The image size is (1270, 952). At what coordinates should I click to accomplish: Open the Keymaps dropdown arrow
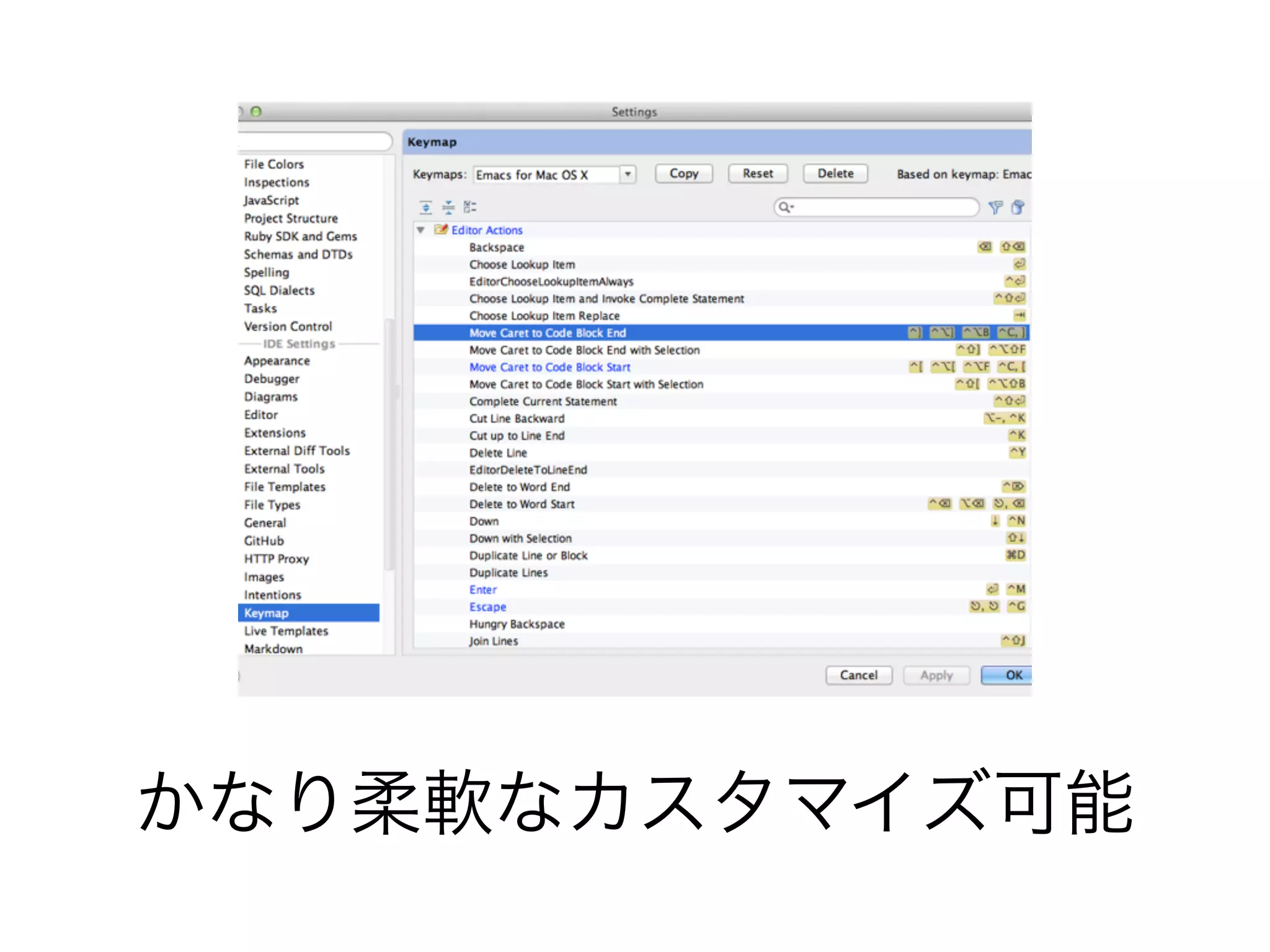click(628, 174)
